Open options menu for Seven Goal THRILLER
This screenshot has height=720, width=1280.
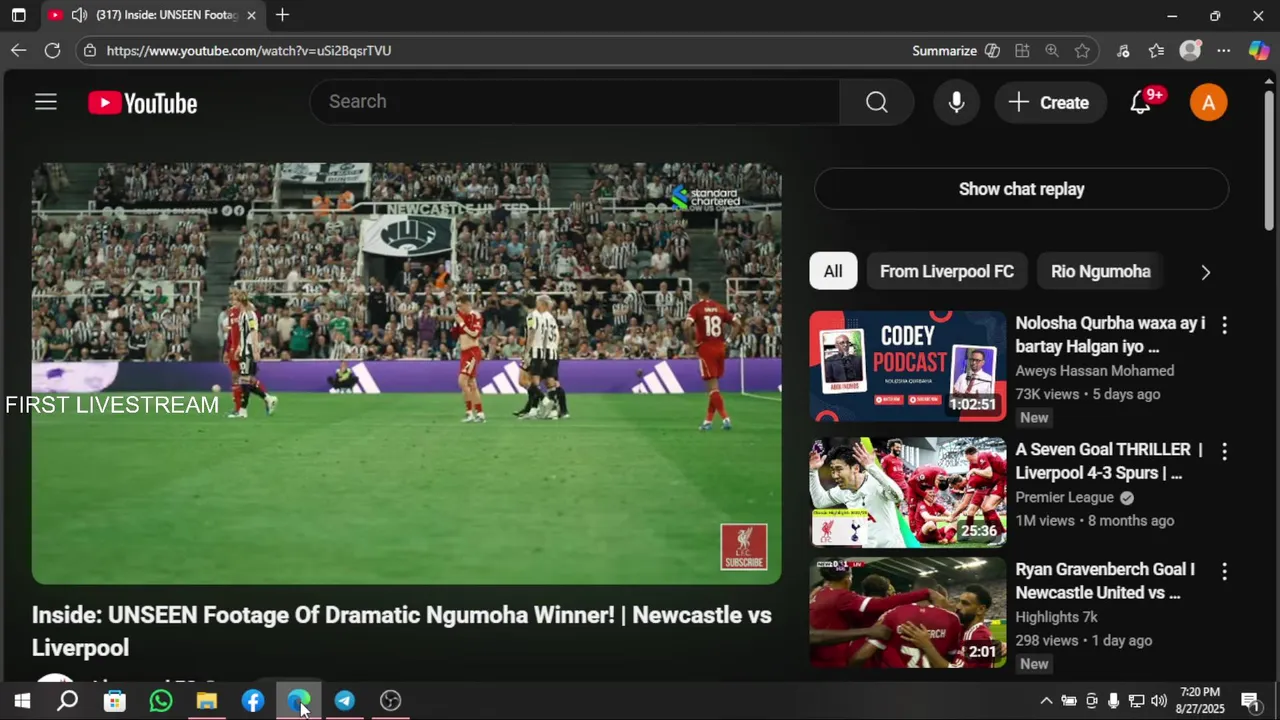point(1224,451)
